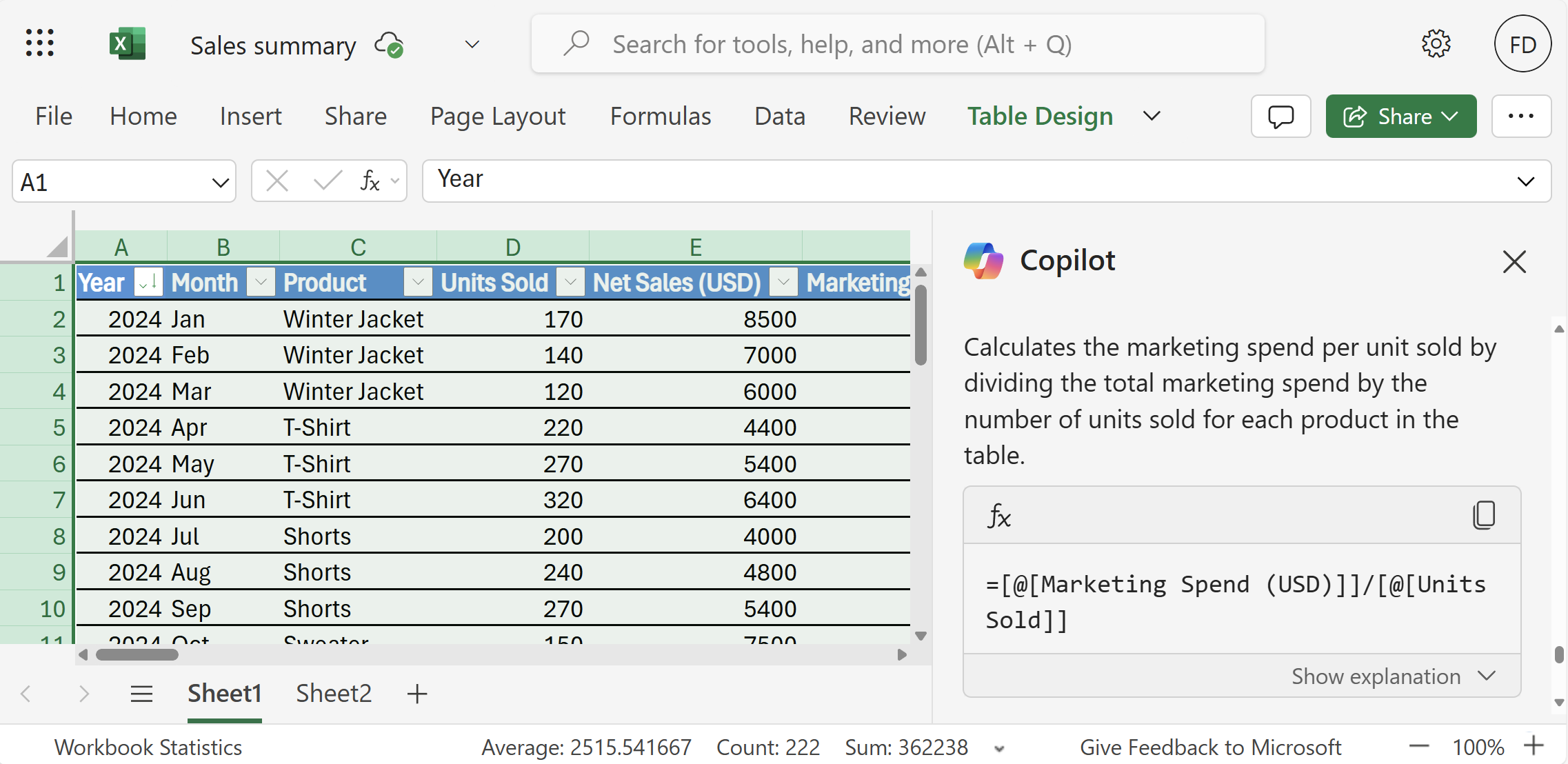Switch to the Page Layout tab
1568x764 pixels.
498,116
